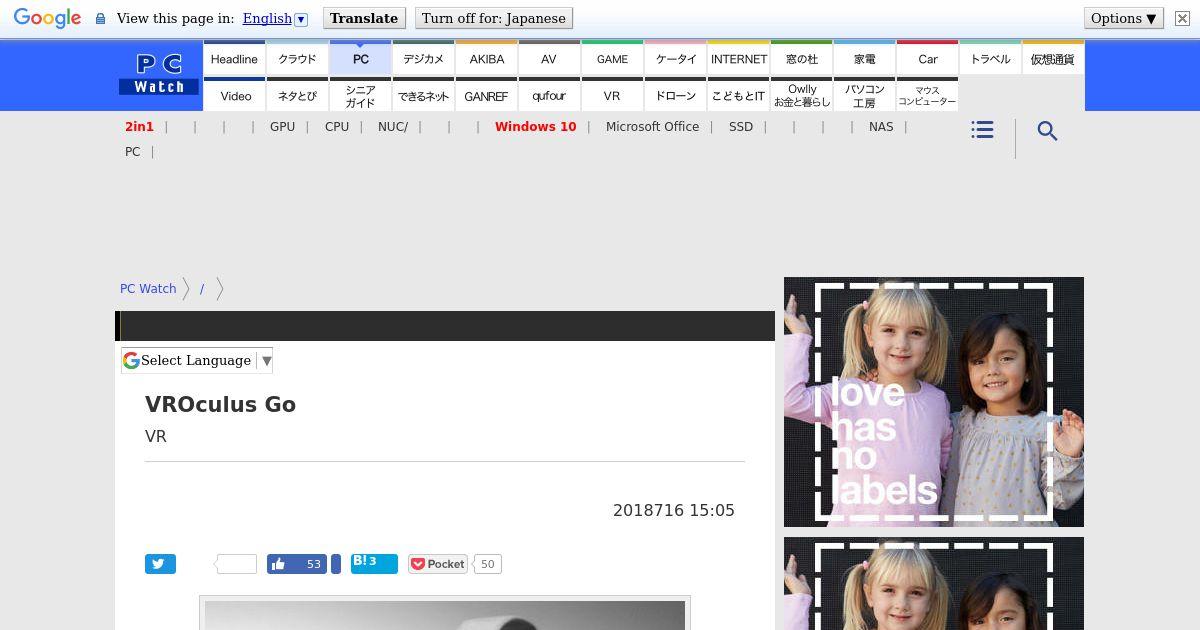Open the 家電 tab
The width and height of the screenshot is (1200, 630).
pyautogui.click(x=864, y=58)
